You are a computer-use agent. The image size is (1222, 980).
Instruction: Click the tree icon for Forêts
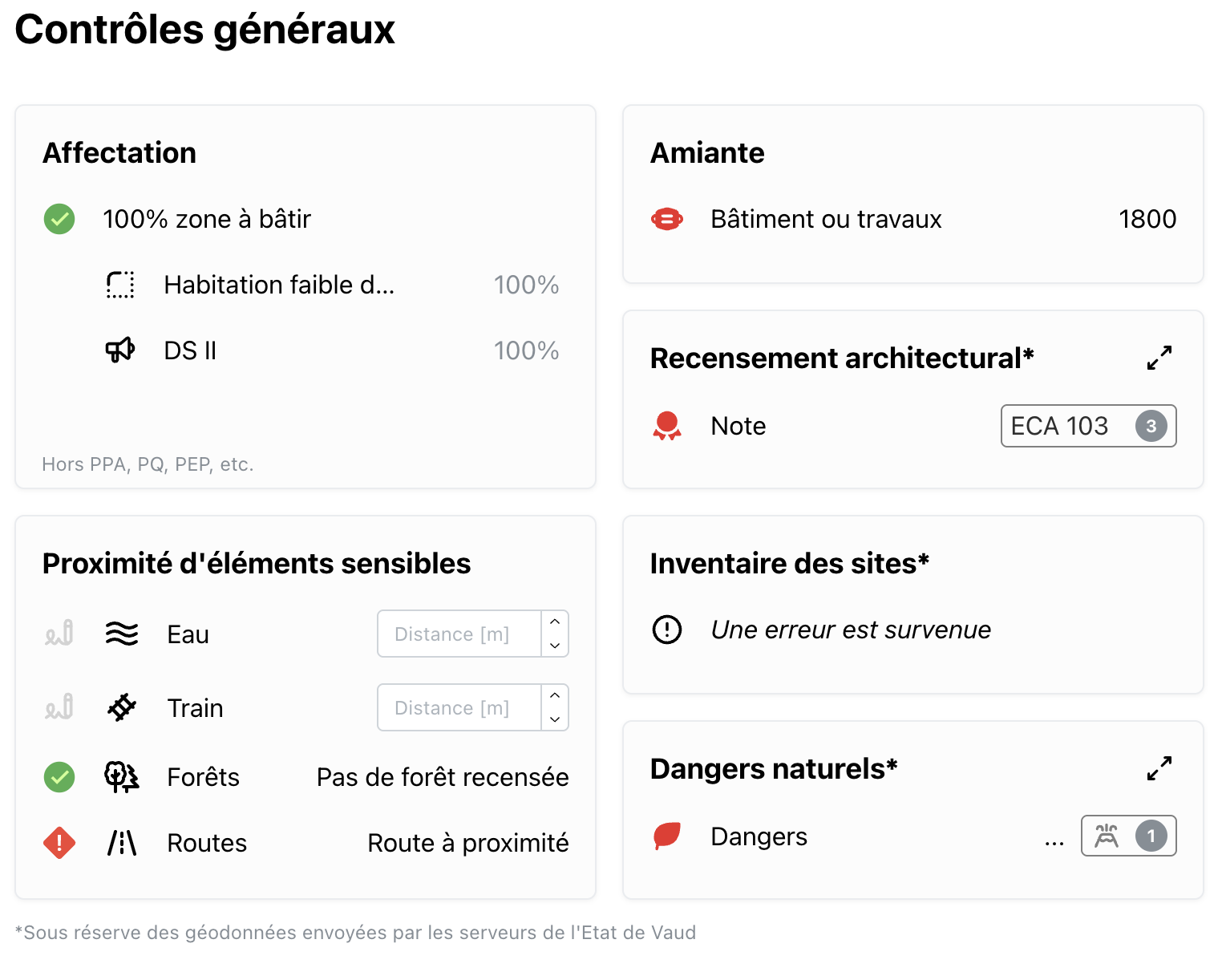(x=122, y=777)
